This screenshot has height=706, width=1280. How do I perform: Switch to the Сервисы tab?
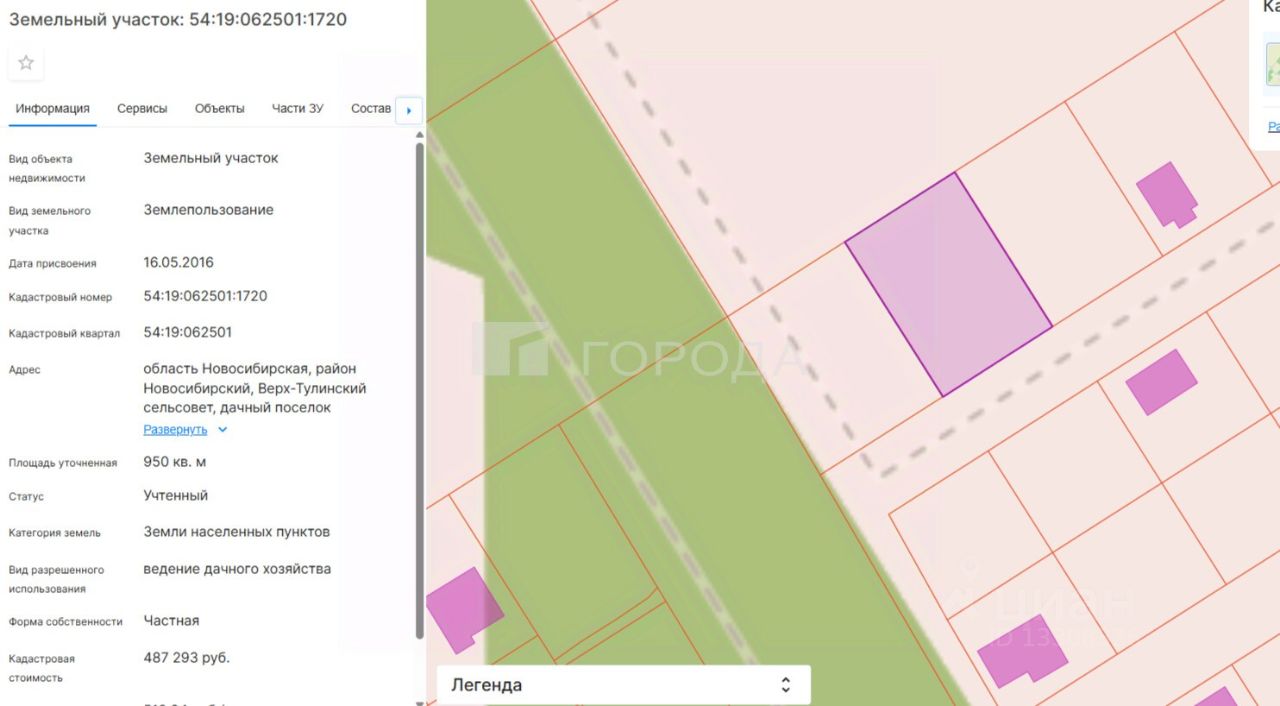(142, 108)
